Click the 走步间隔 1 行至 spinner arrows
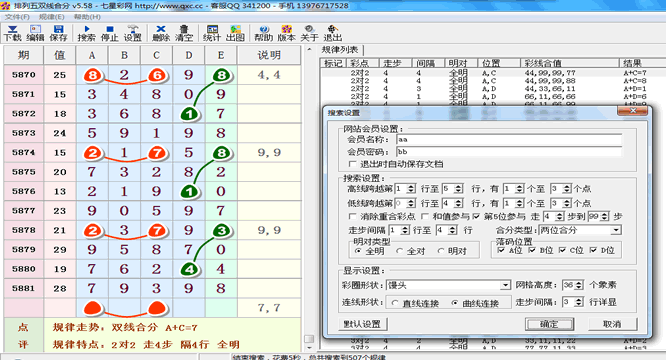The width and height of the screenshot is (666, 360). point(405,230)
